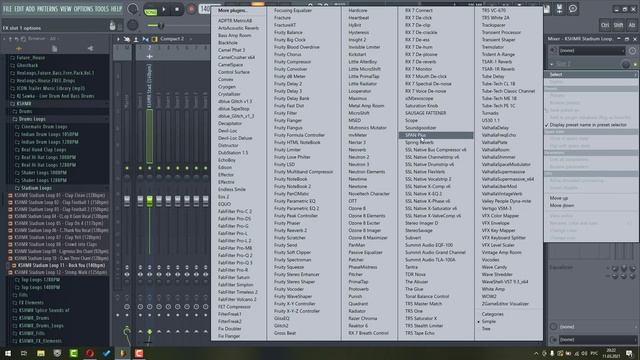Click the browser collapse arrow icon
640x360 pixels.
(90, 49)
